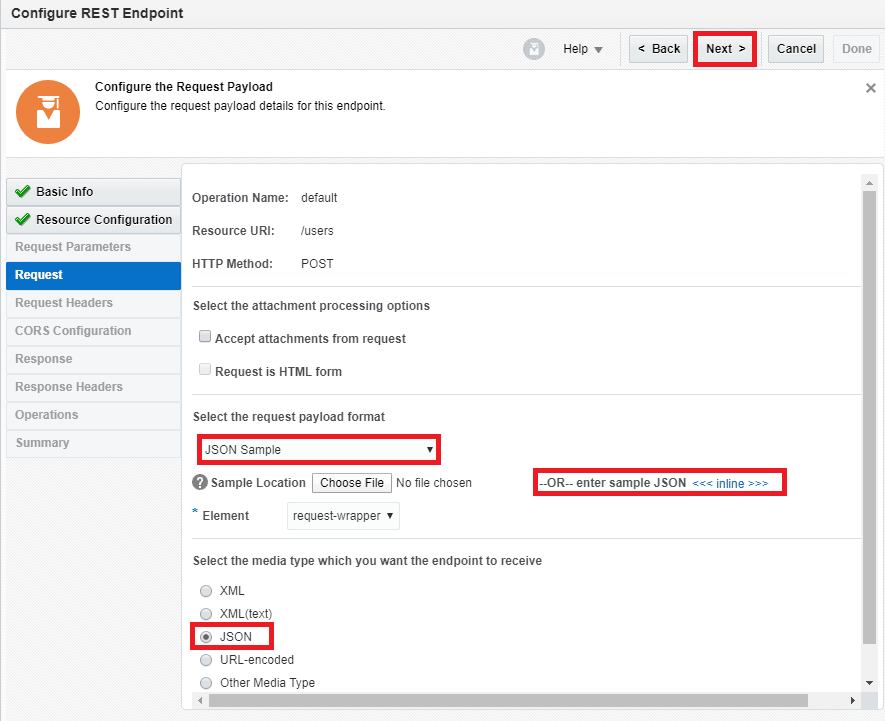Viewport: 885px width, 721px height.
Task: Click the Sample Location help question icon
Action: pos(200,483)
